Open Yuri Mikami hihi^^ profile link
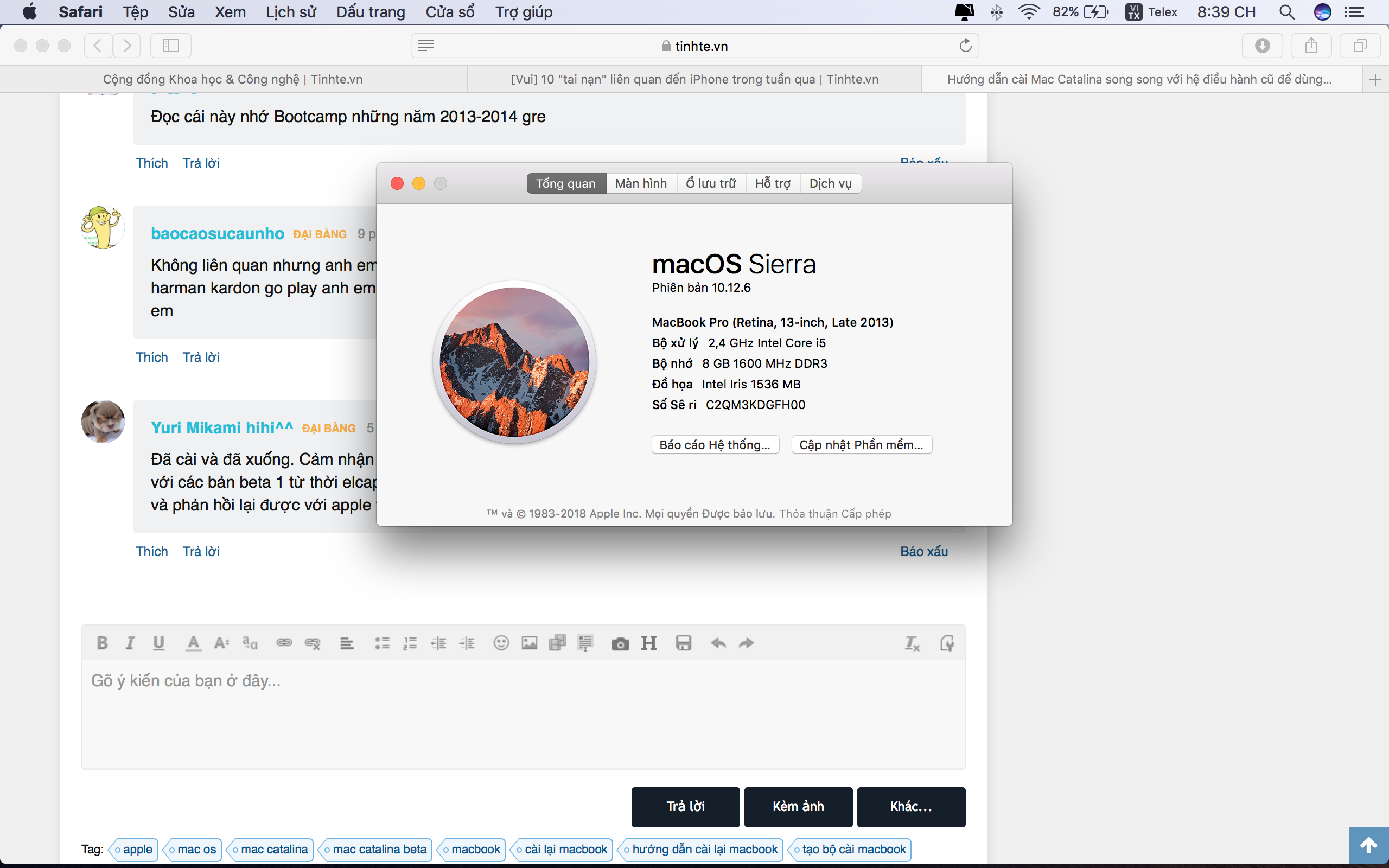 pos(222,427)
